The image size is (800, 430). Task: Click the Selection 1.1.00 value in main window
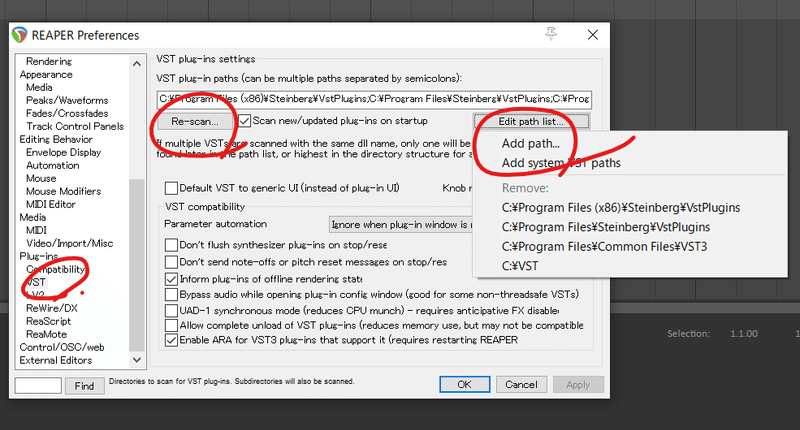pyautogui.click(x=743, y=334)
